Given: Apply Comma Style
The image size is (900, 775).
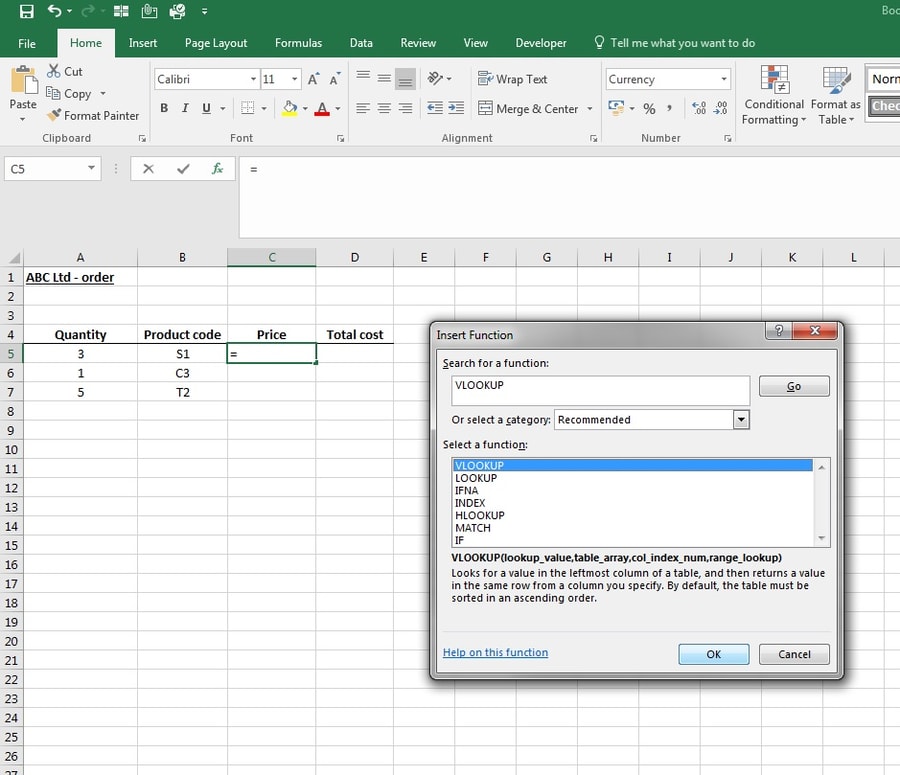Looking at the screenshot, I should point(670,108).
